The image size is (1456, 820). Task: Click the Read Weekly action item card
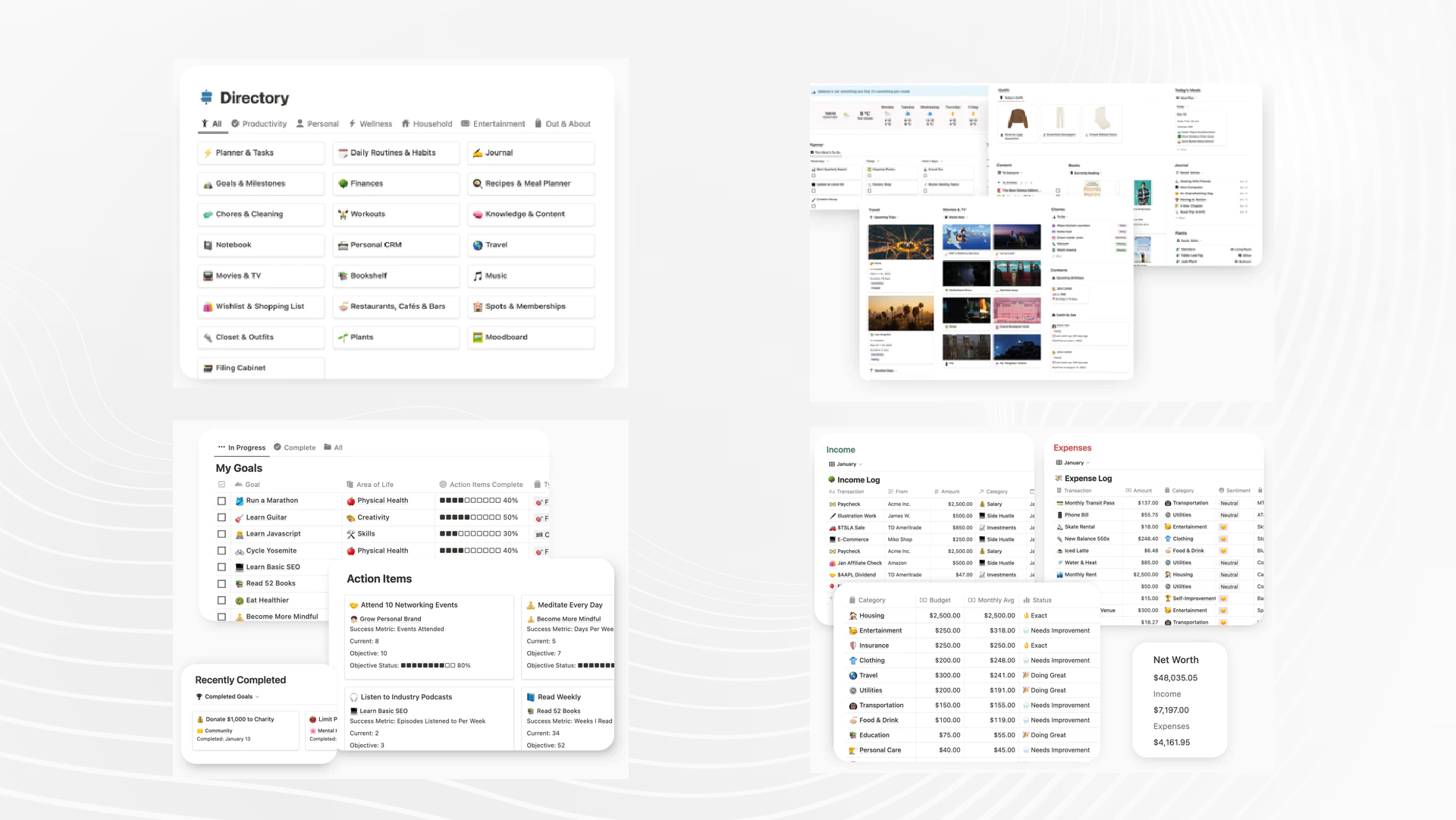(568, 718)
